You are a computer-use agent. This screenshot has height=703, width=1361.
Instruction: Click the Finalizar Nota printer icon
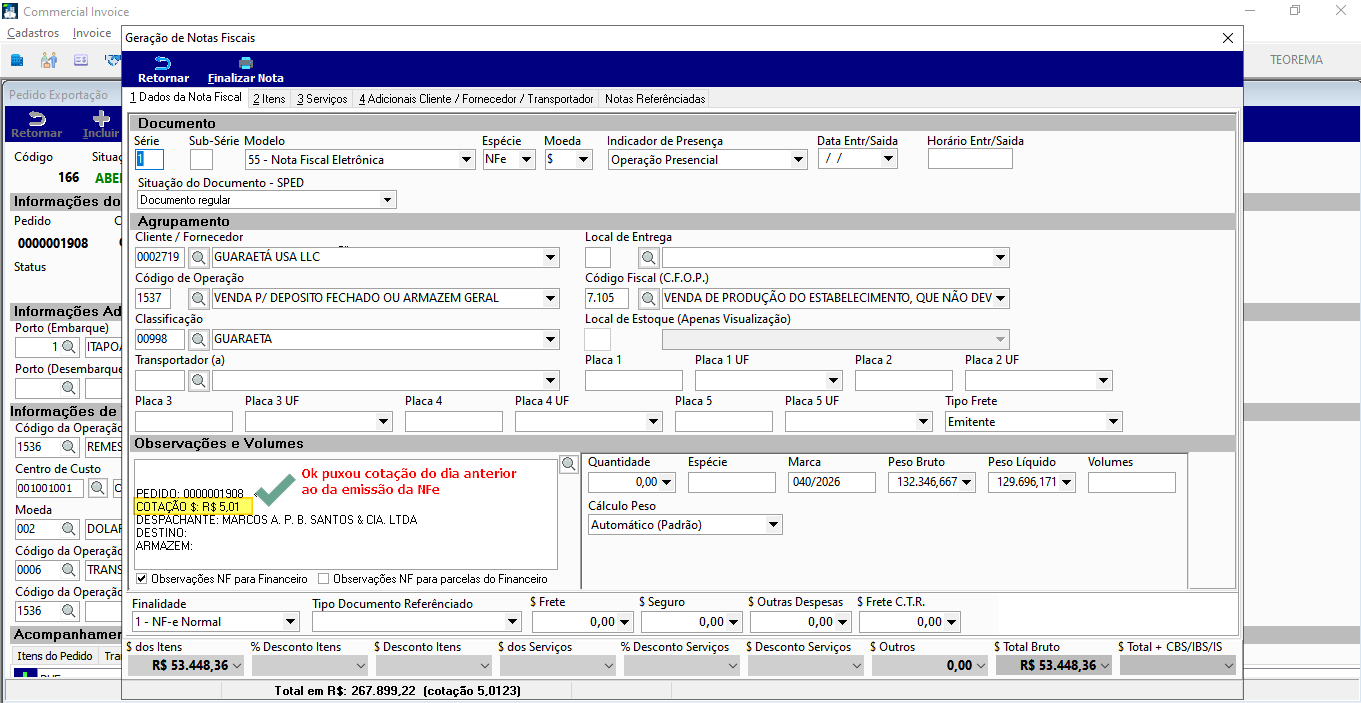click(245, 63)
